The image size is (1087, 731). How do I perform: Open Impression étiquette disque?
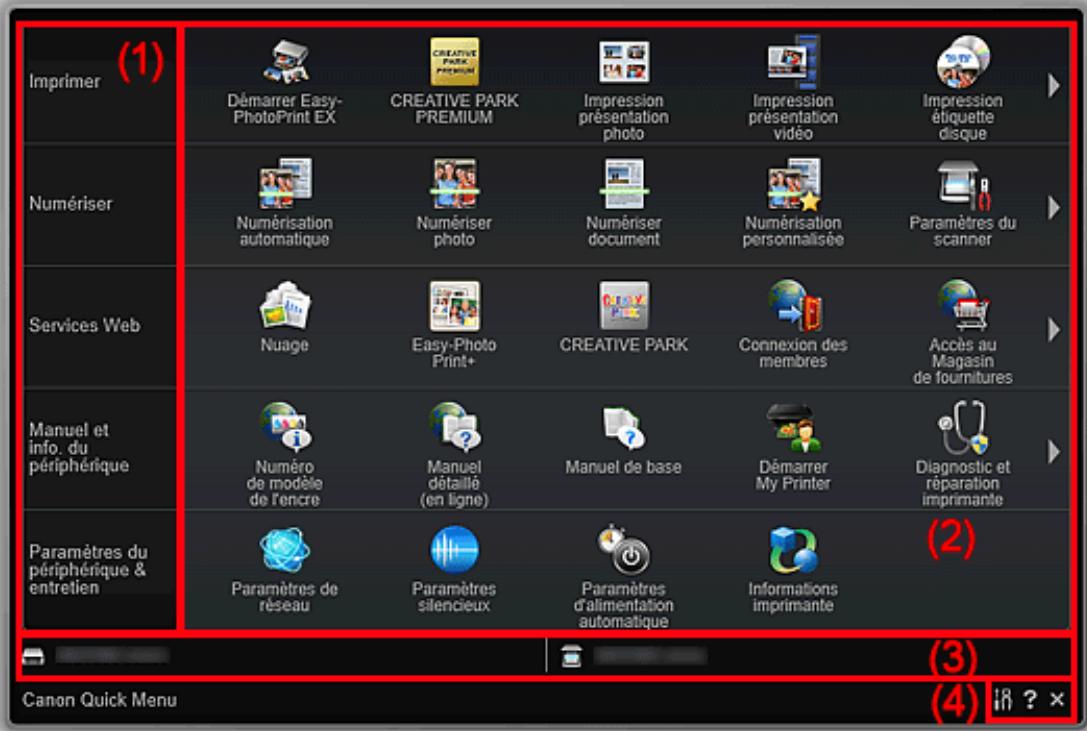[962, 90]
